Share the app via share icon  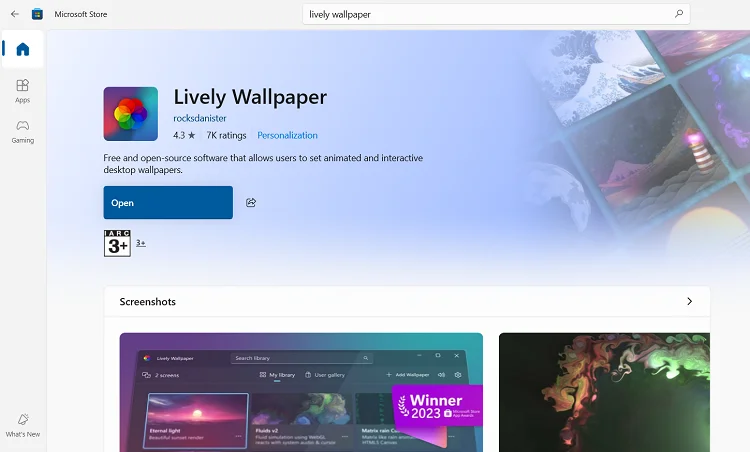251,202
